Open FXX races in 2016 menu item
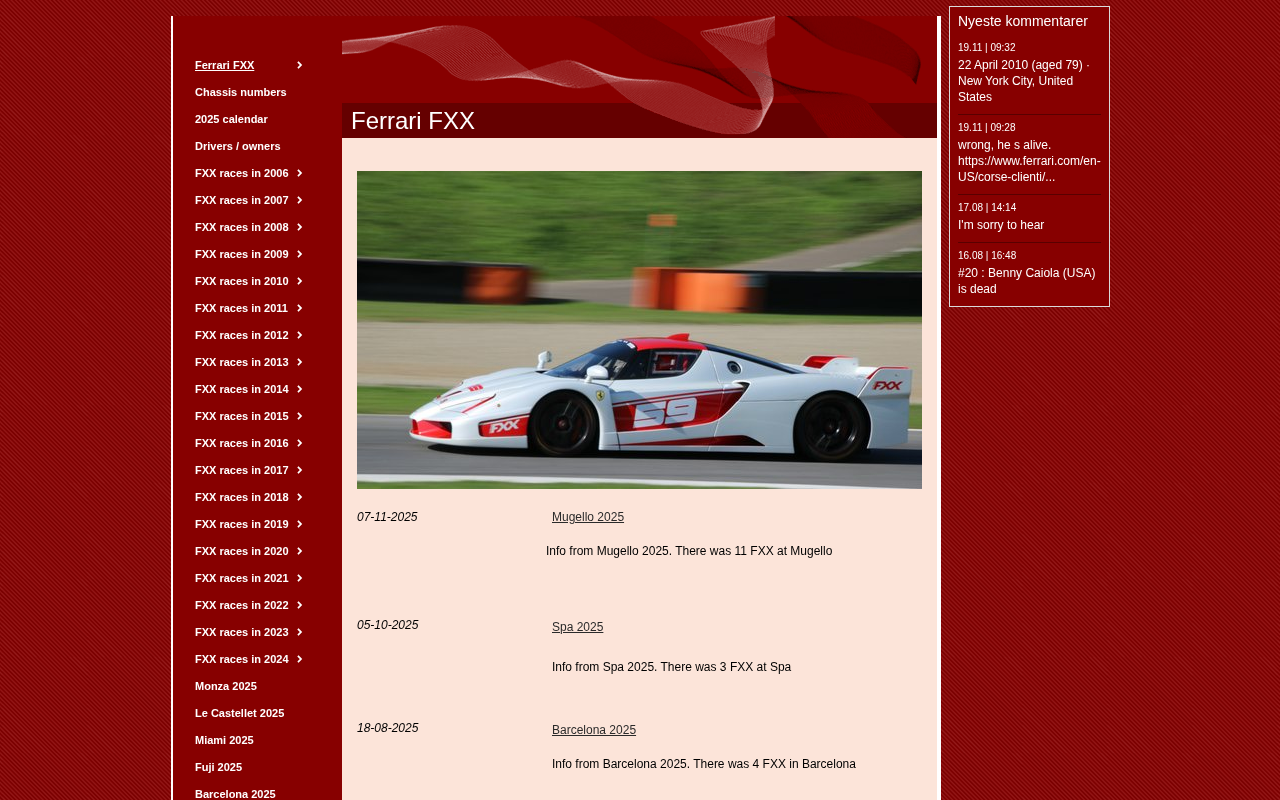This screenshot has height=800, width=1280. click(241, 443)
